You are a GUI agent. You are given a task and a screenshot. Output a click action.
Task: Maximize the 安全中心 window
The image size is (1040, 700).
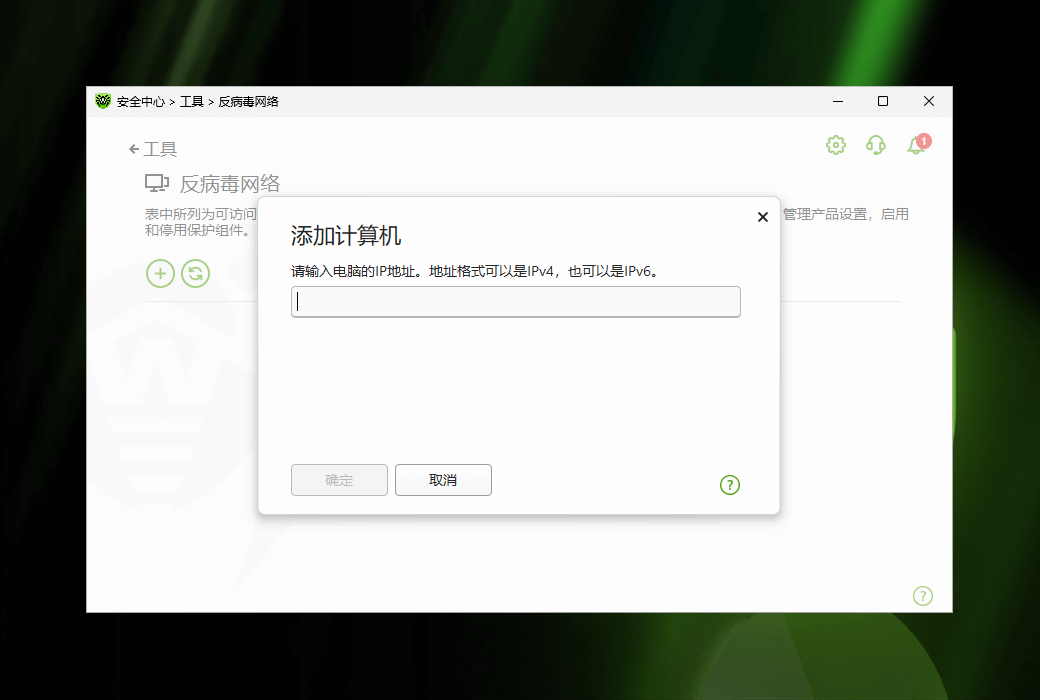click(x=883, y=102)
